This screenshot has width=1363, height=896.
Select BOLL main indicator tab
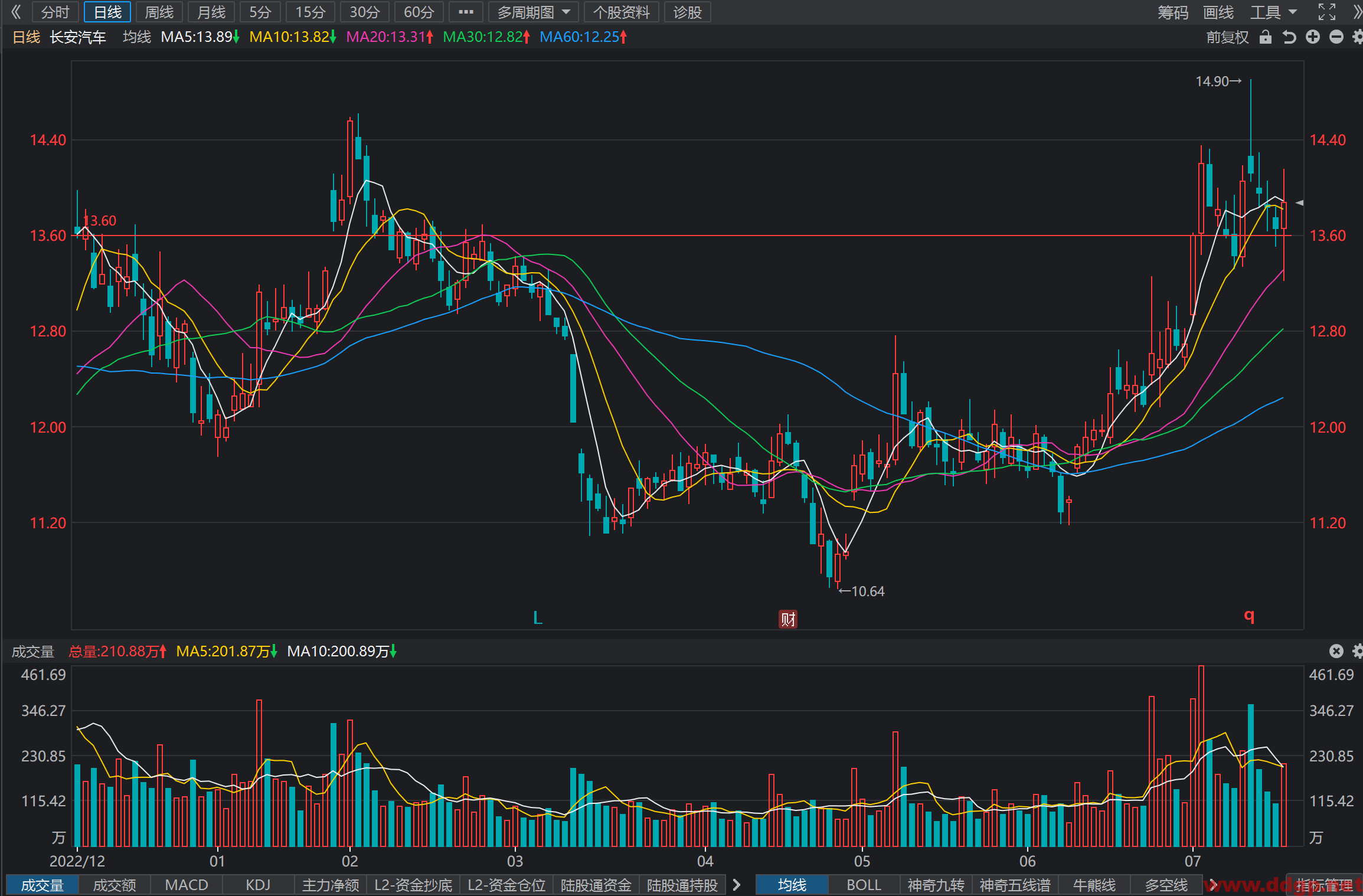click(x=864, y=885)
